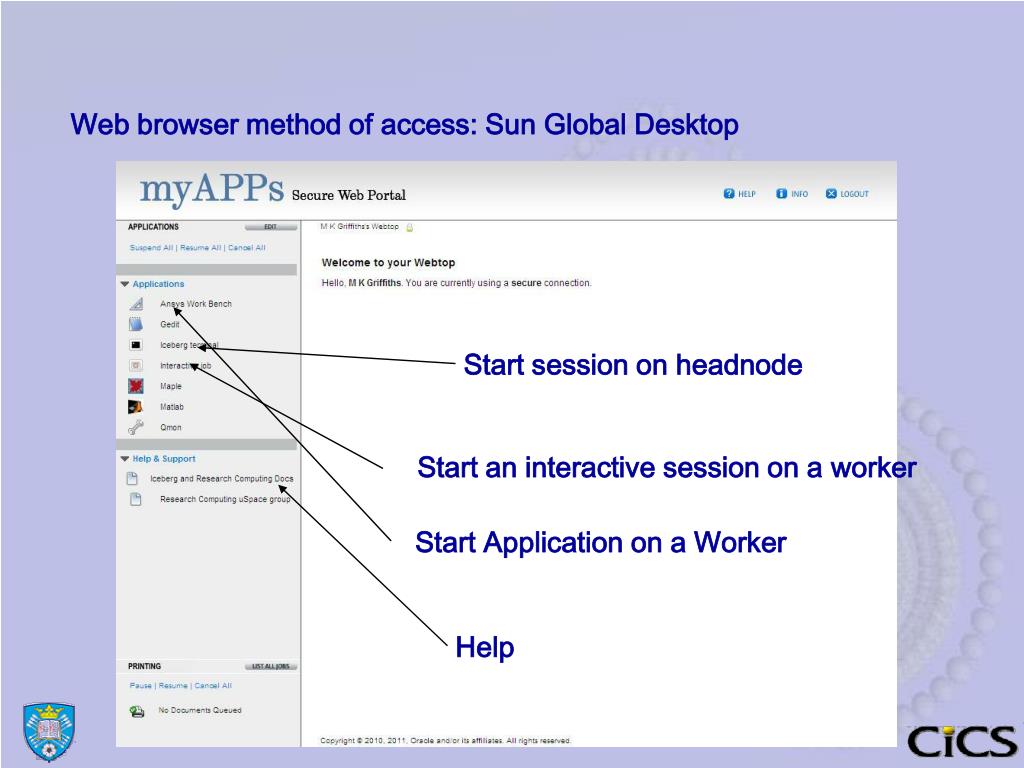Click the APPLICATIONS panel heading text
This screenshot has height=768, width=1024.
pos(153,227)
